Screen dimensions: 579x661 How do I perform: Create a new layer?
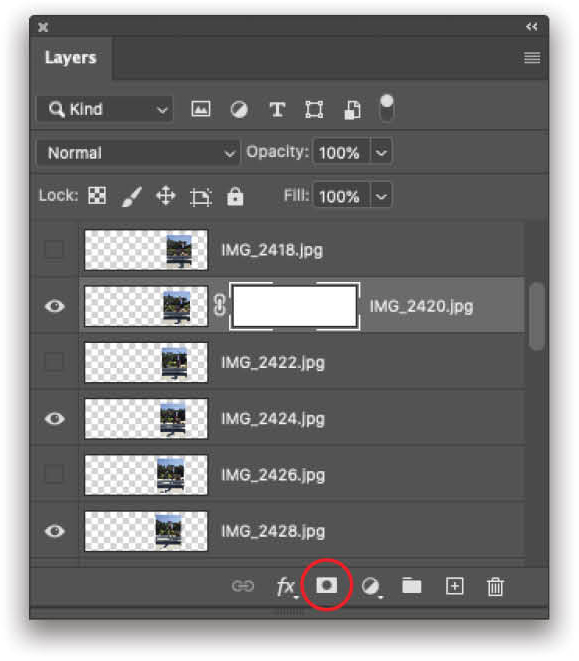455,586
